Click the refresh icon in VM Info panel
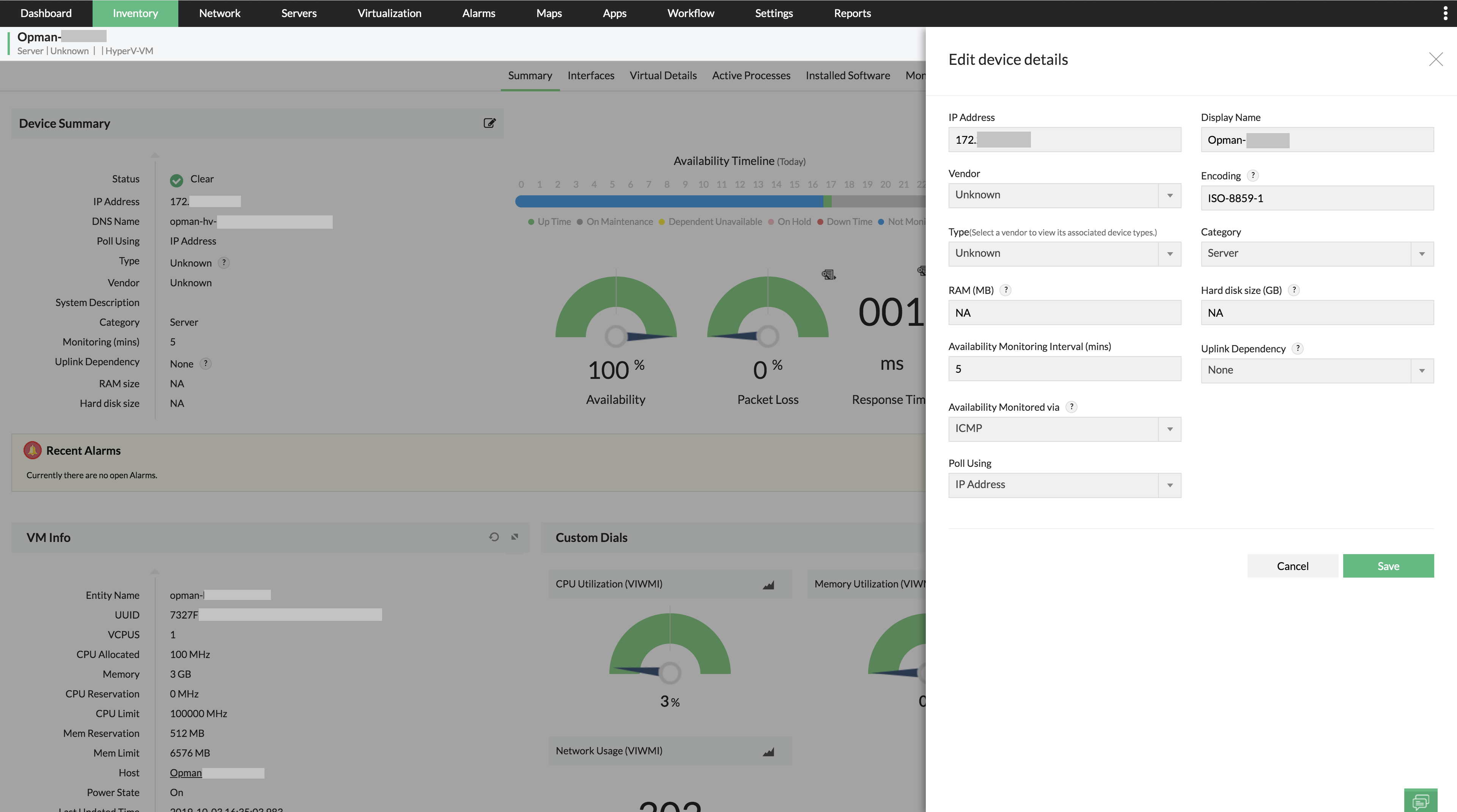This screenshot has height=812, width=1457. pos(494,537)
